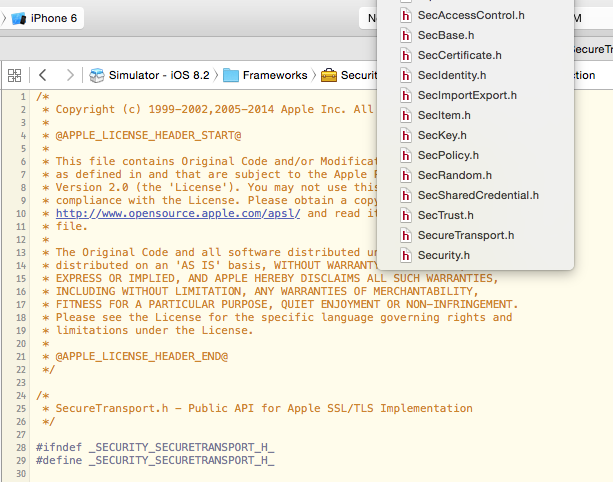Click line number 28 in the gutter
The image size is (613, 482).
coord(21,448)
